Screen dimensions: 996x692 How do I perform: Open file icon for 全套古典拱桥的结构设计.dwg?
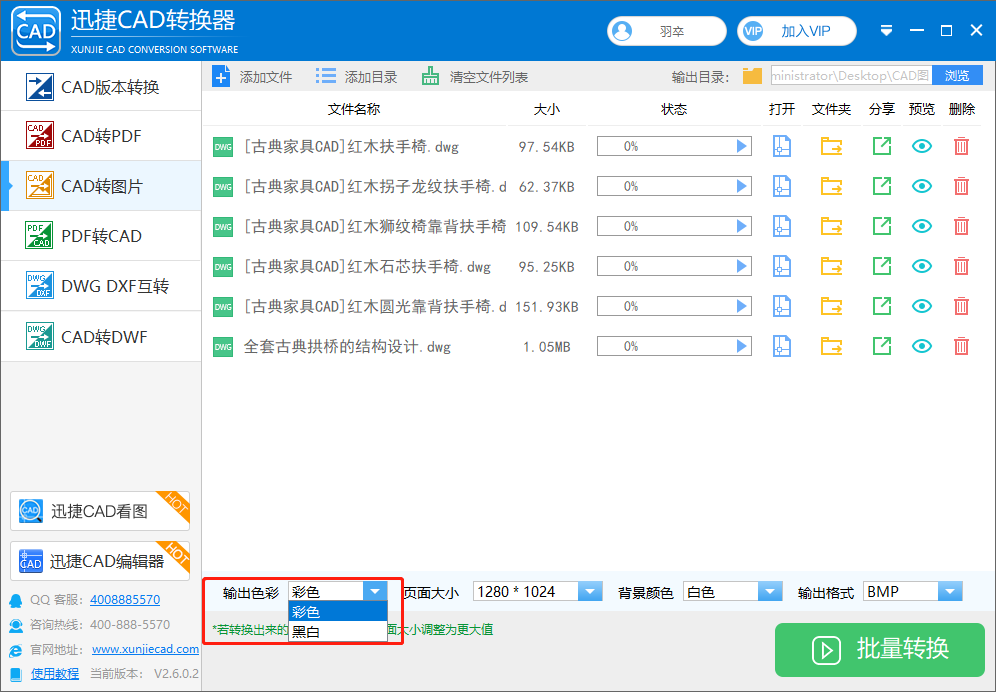781,346
